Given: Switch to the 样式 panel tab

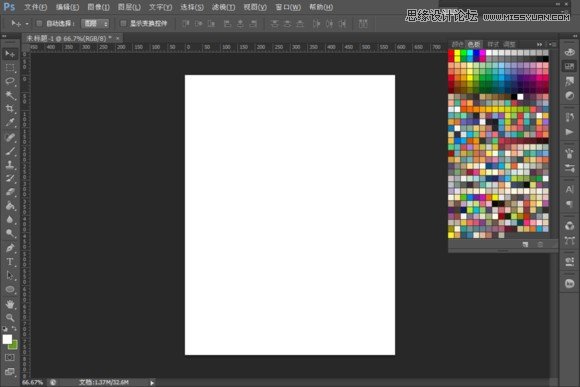Looking at the screenshot, I should 493,44.
